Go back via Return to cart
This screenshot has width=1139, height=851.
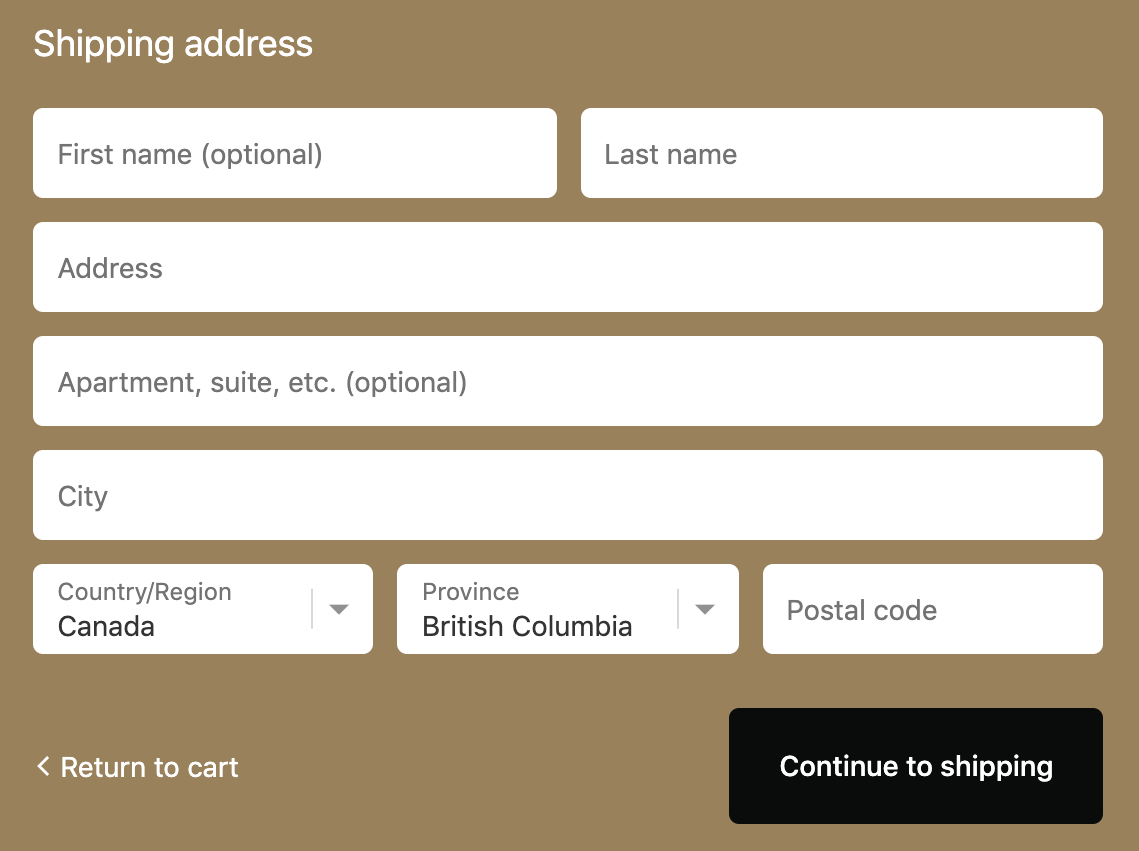[x=149, y=767]
